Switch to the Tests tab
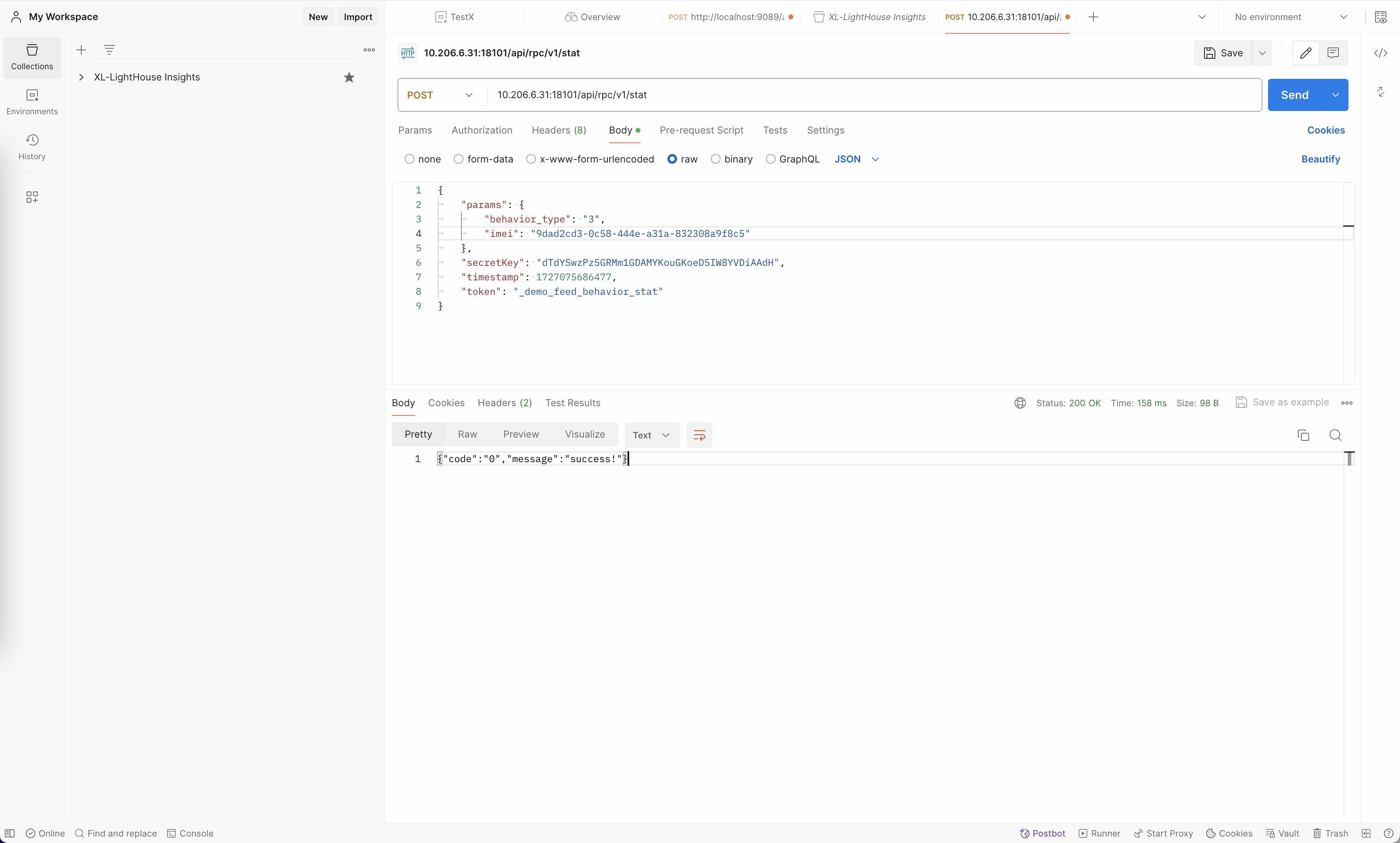 775,130
